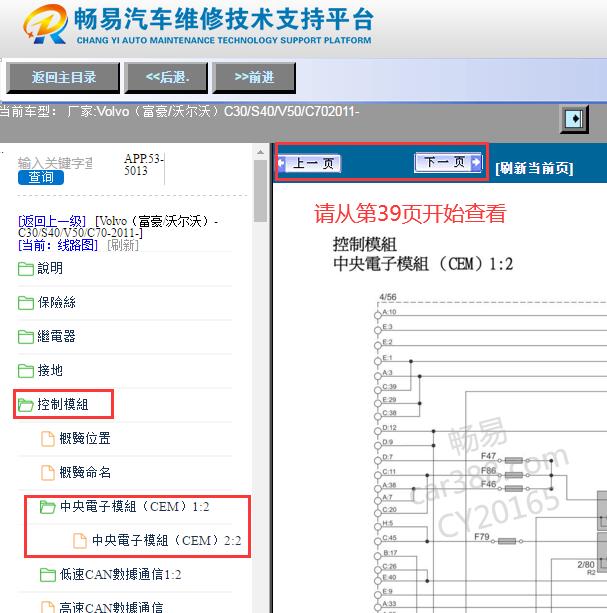This screenshot has height=613, width=607.
Task: Click red notice 请从第39页开始查看
Action: pos(410,213)
